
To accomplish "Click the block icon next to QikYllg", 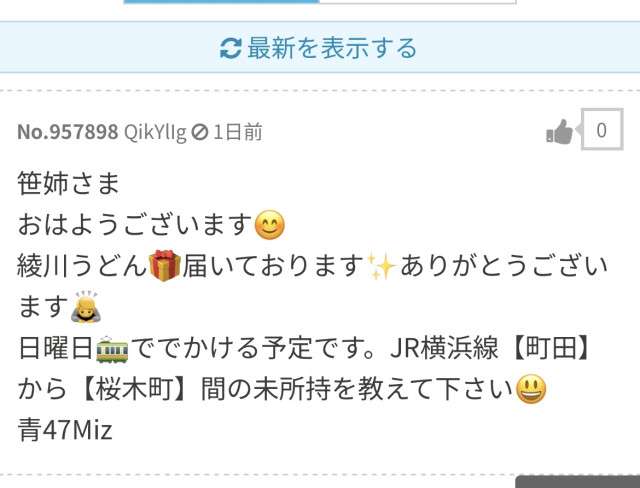I will point(200,132).
